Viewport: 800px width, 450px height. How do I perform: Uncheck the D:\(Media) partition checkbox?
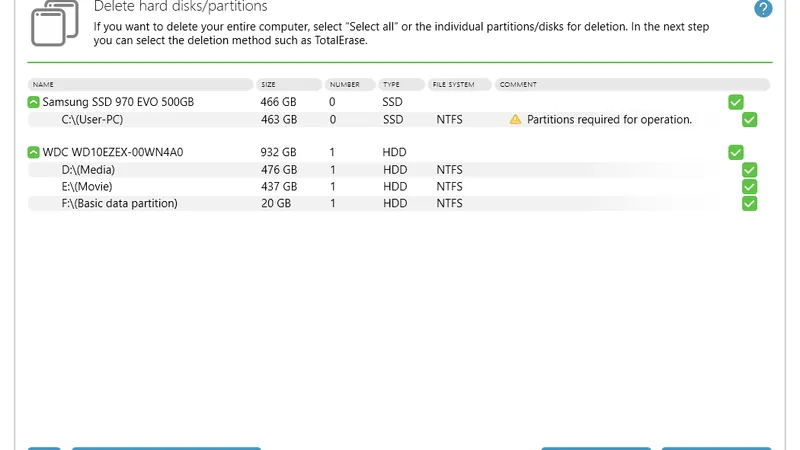750,170
